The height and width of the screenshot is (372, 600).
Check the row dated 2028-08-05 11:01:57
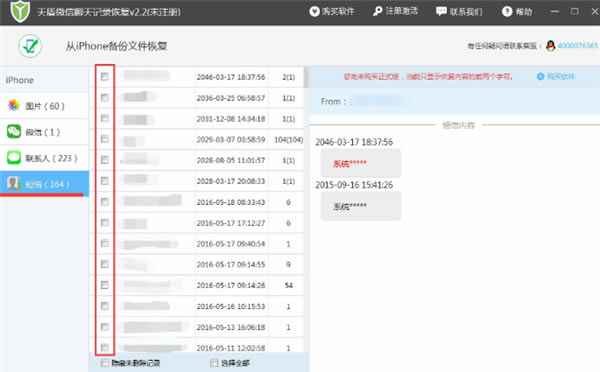[104, 160]
